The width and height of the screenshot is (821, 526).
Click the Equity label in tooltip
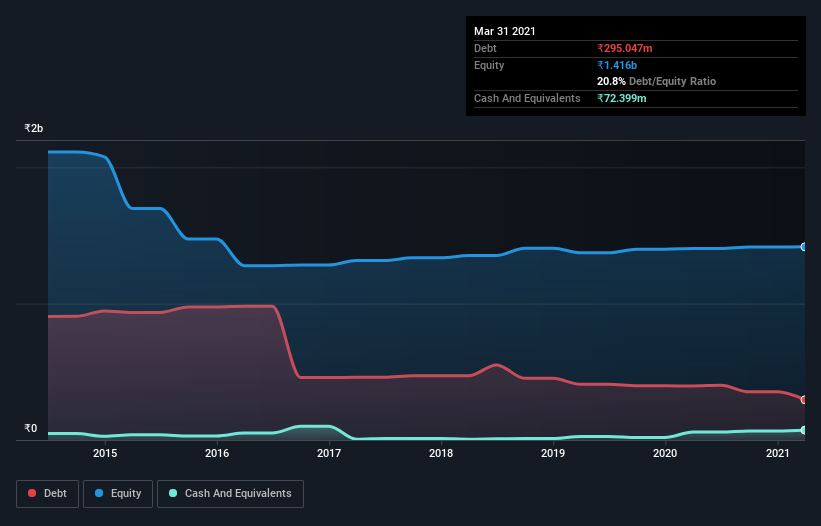click(x=489, y=65)
